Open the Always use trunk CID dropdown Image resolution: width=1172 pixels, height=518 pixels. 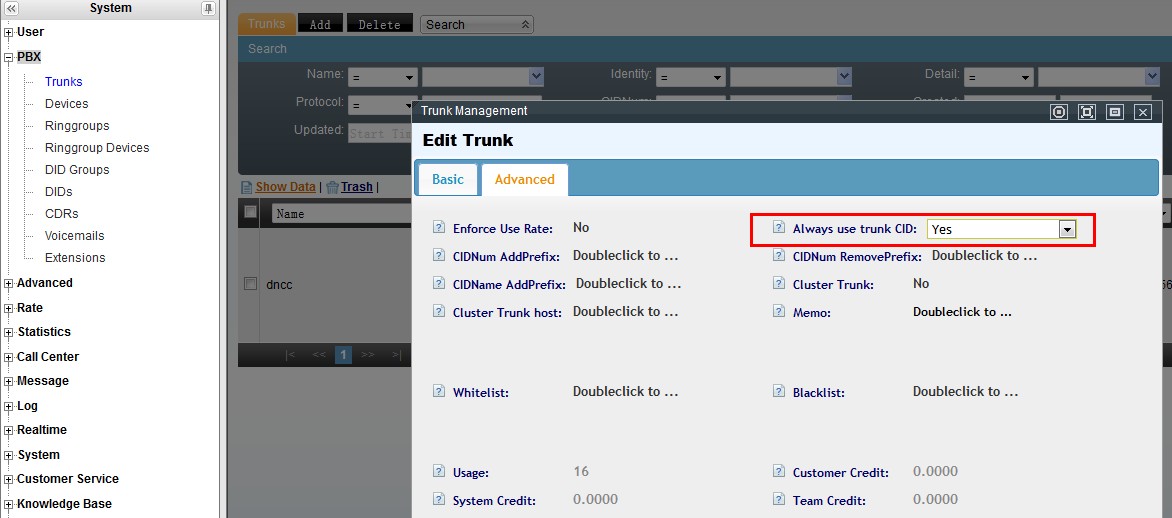pos(1067,229)
